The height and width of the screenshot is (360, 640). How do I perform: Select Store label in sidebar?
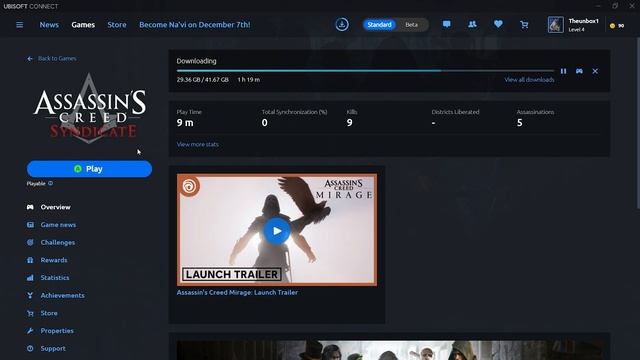tap(49, 313)
